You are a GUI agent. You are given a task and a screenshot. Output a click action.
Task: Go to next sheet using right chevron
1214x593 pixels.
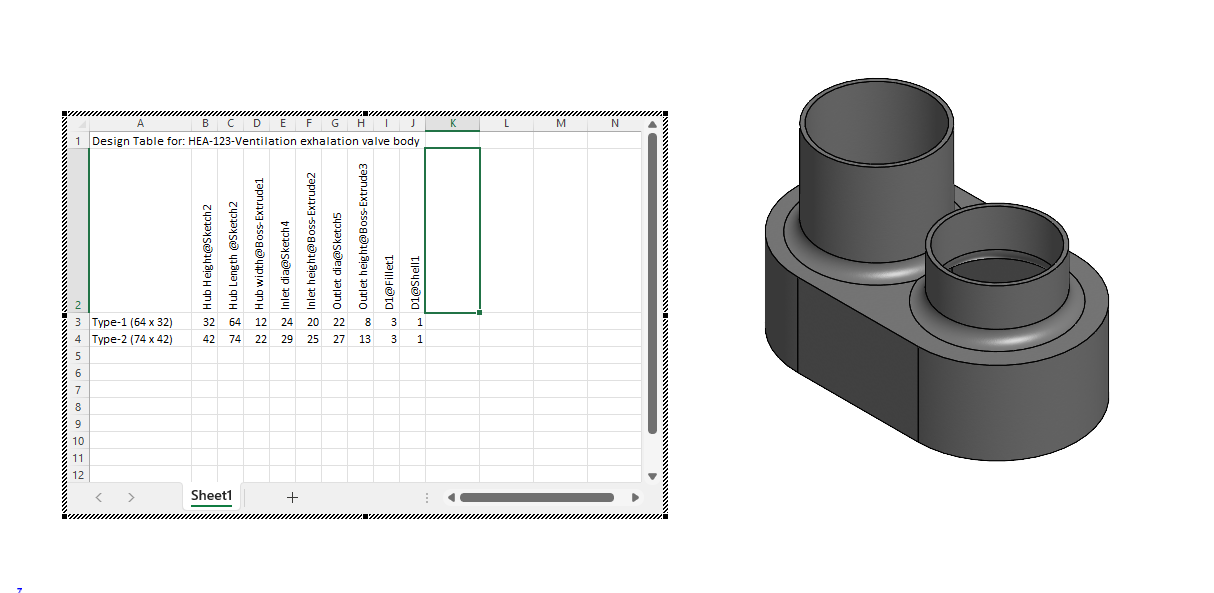pyautogui.click(x=131, y=497)
